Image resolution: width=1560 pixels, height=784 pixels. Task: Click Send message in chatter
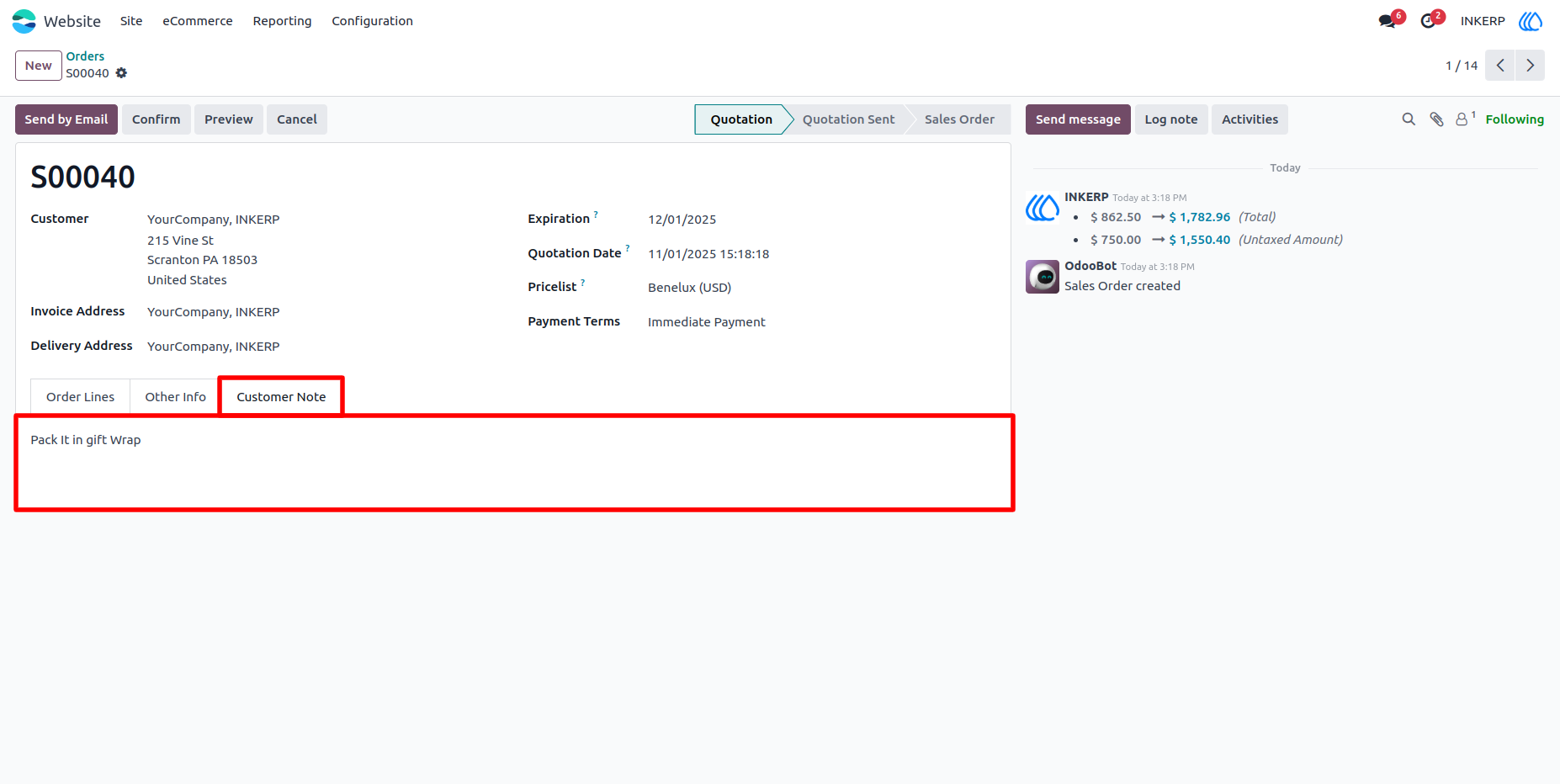(1078, 119)
